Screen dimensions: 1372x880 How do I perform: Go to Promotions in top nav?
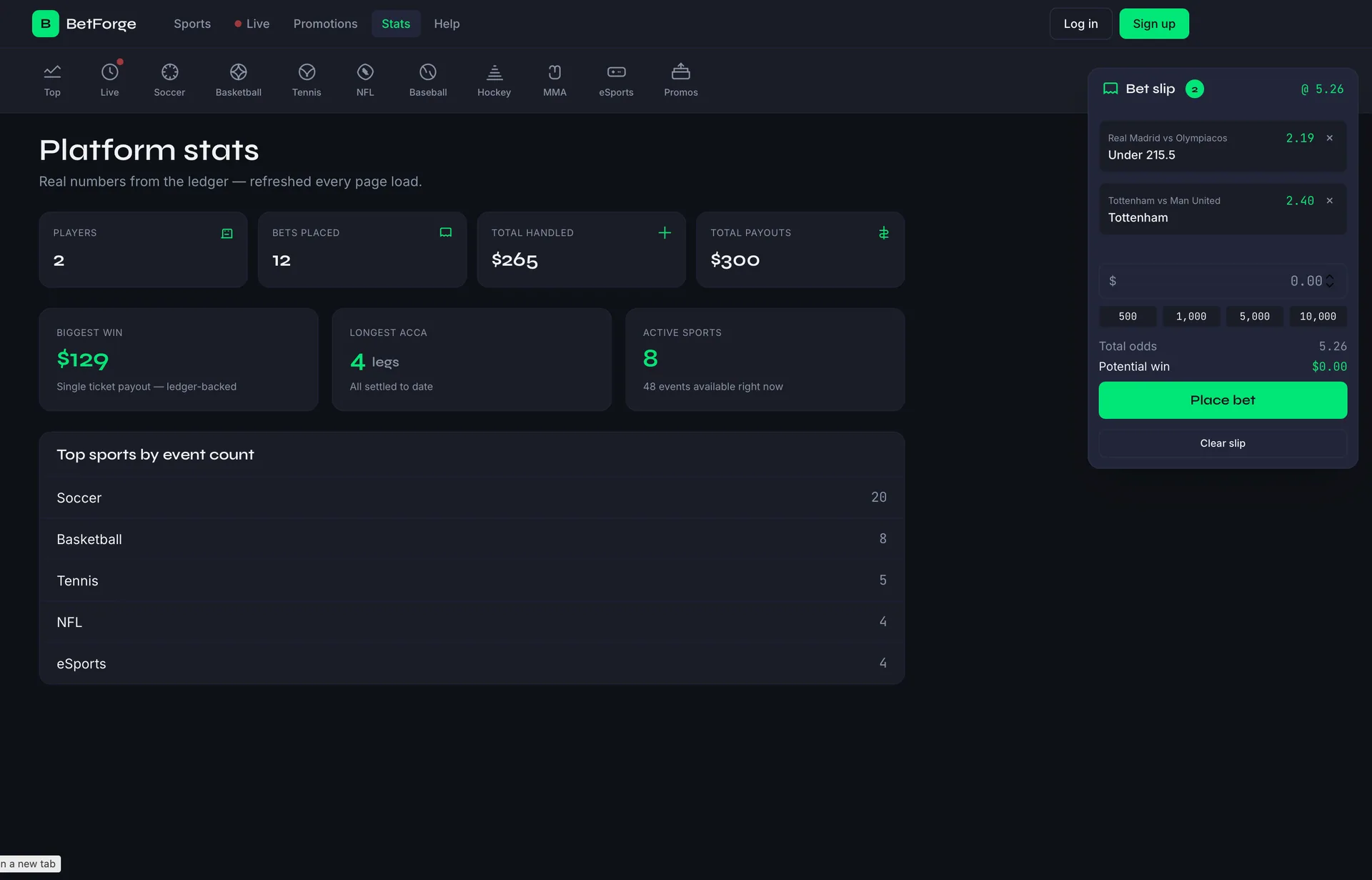coord(325,24)
